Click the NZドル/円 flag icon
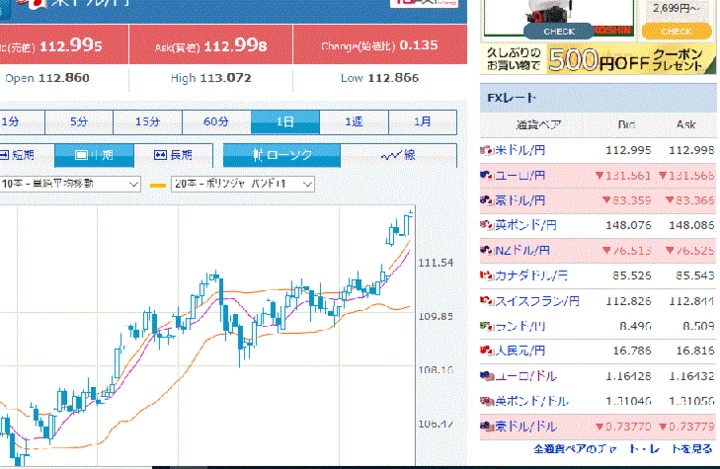The width and height of the screenshot is (720, 469). pyautogui.click(x=487, y=250)
